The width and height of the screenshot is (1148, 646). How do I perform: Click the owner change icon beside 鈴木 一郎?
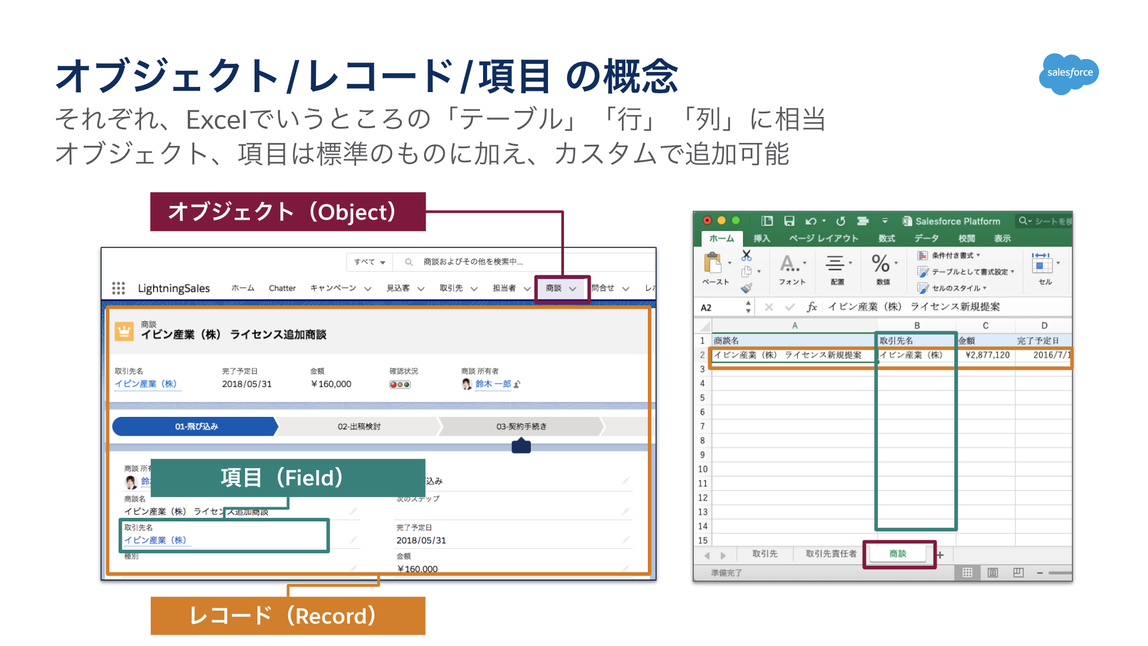(517, 384)
